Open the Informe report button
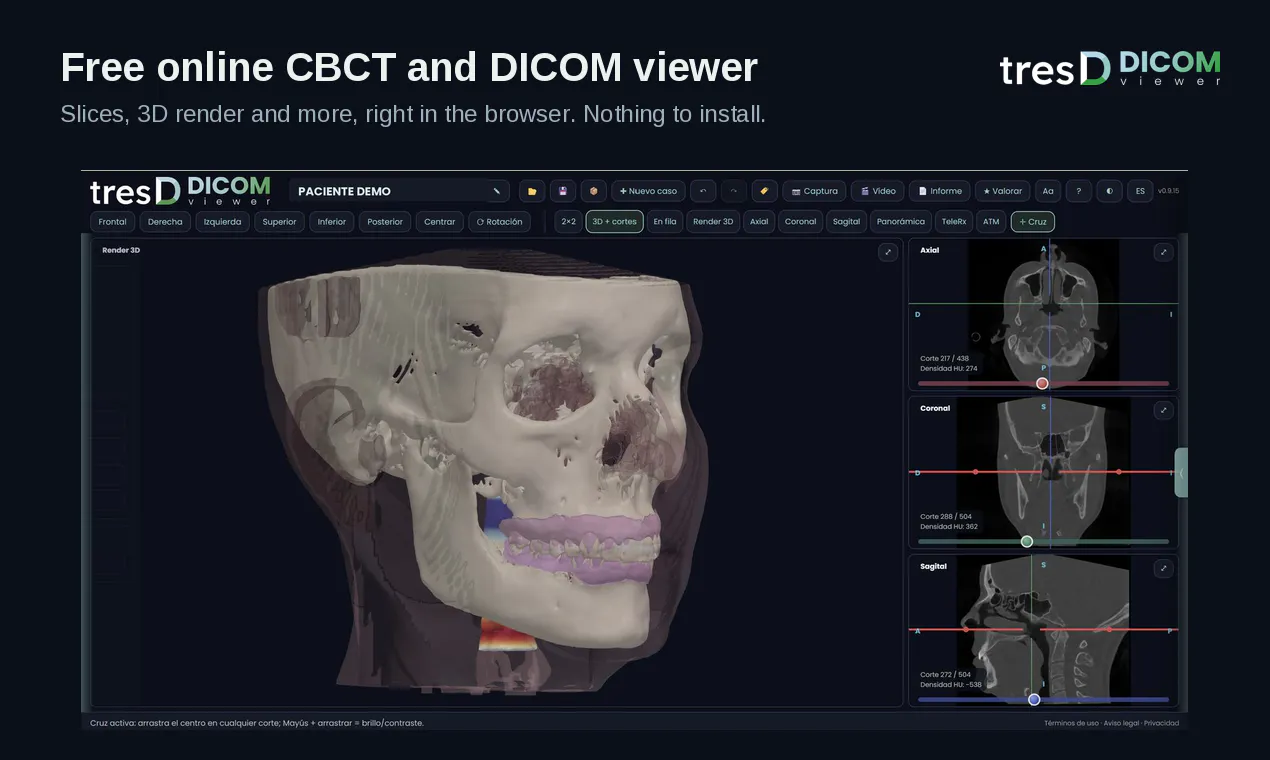The image size is (1270, 760). point(939,191)
